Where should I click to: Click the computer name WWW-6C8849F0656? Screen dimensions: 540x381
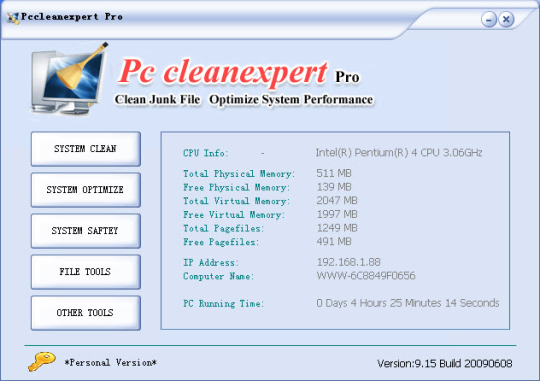pyautogui.click(x=366, y=276)
